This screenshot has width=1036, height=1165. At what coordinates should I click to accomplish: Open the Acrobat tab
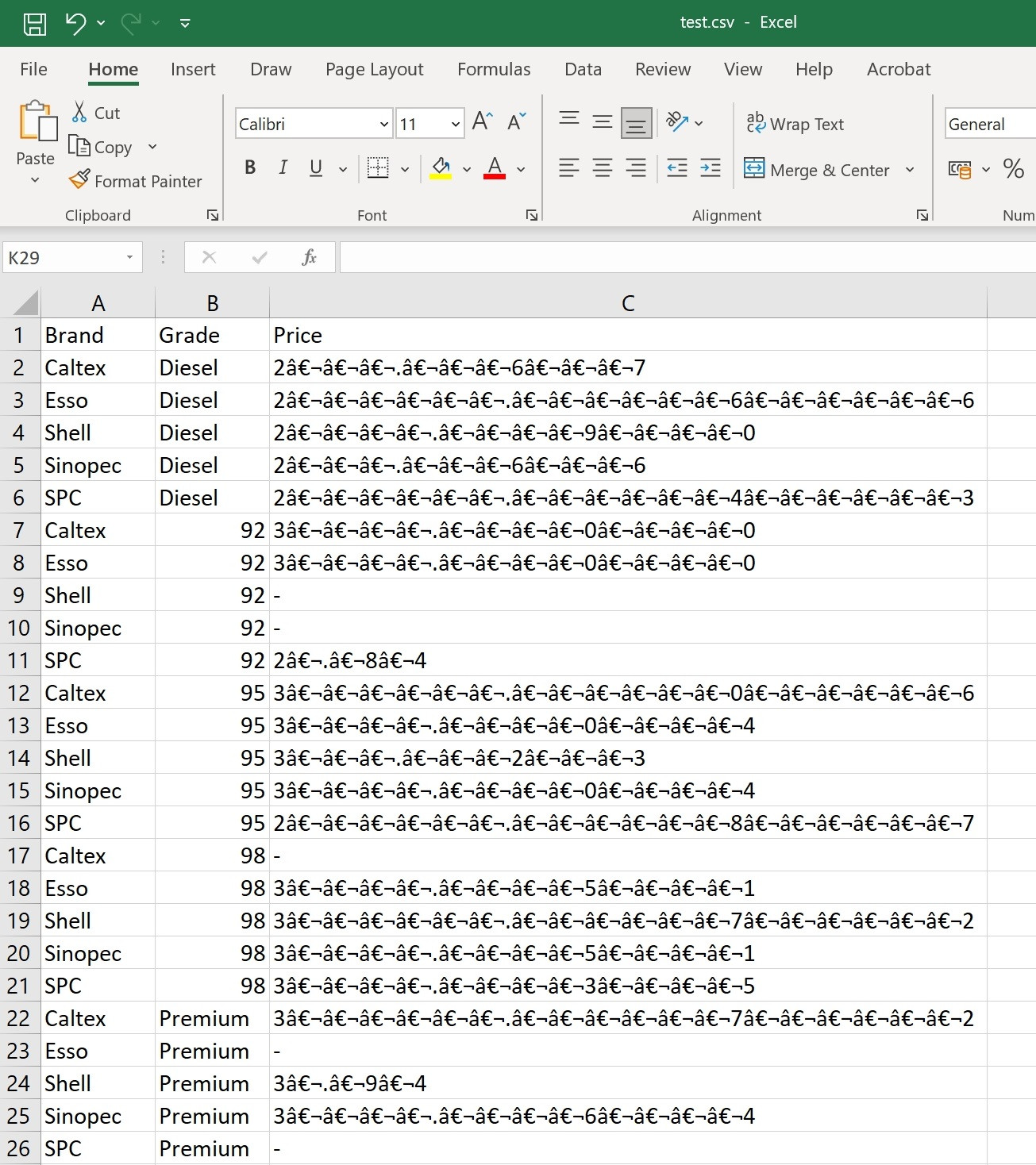click(899, 69)
